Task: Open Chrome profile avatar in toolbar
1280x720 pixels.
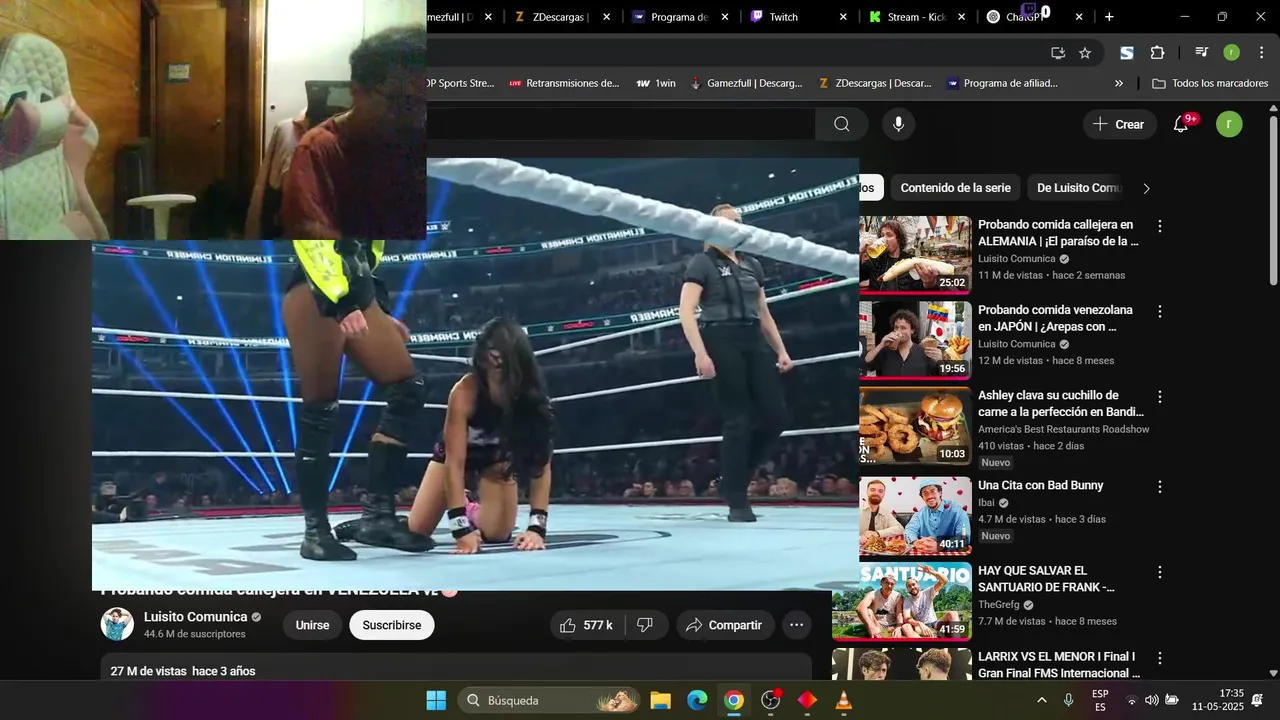Action: pyautogui.click(x=1231, y=53)
